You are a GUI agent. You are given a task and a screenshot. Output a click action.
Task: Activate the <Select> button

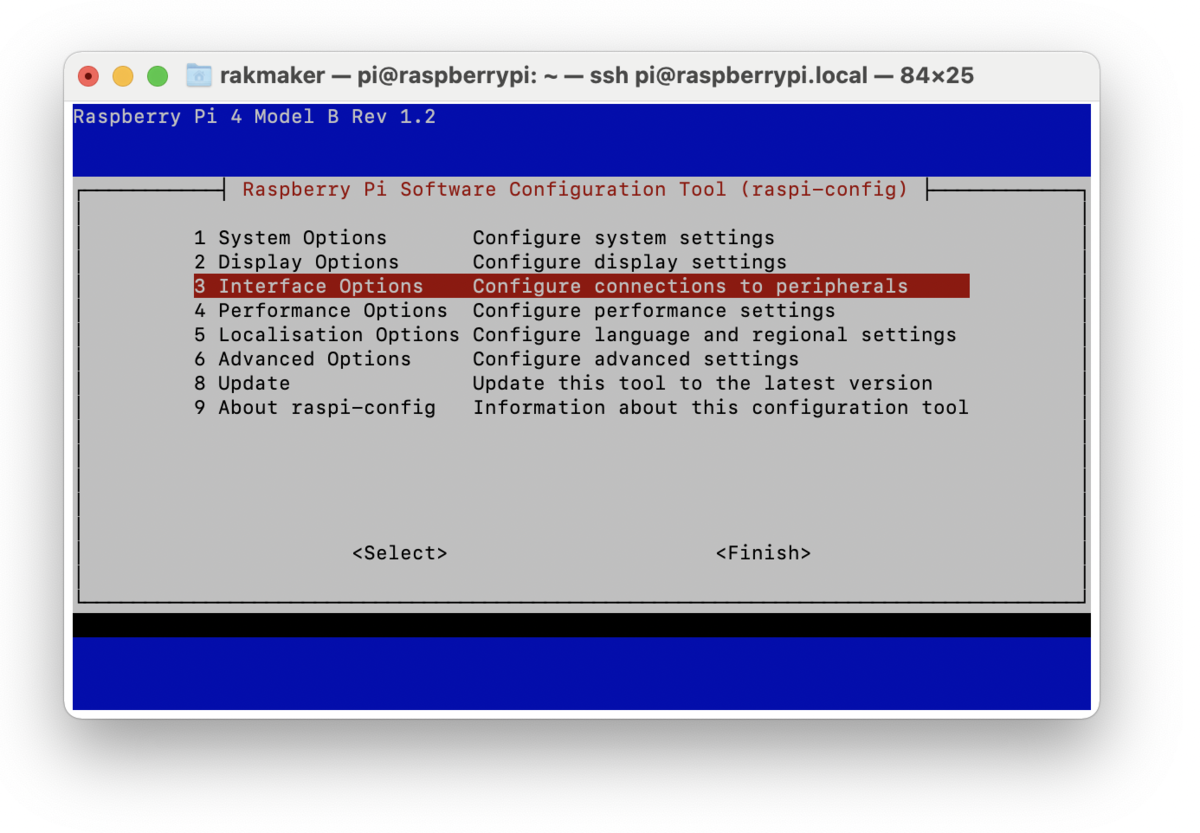[x=399, y=553]
